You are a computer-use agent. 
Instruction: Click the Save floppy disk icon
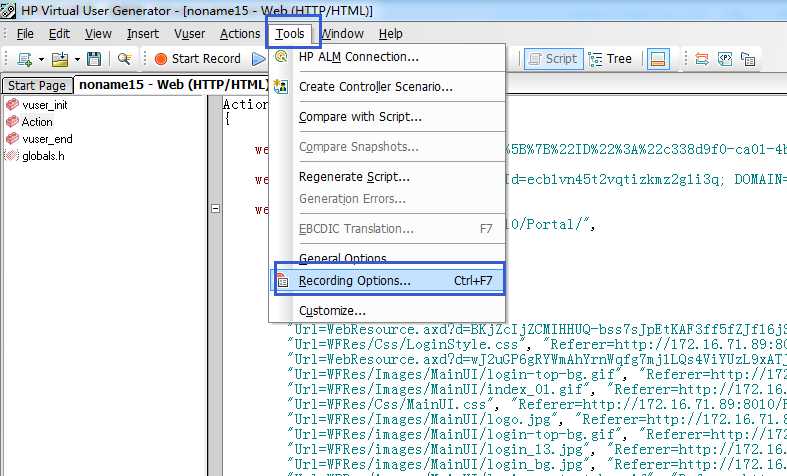point(94,59)
